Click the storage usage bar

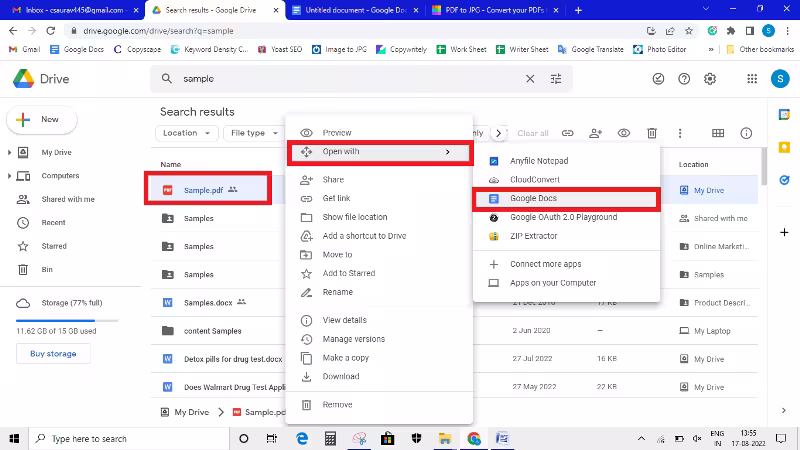[67, 320]
